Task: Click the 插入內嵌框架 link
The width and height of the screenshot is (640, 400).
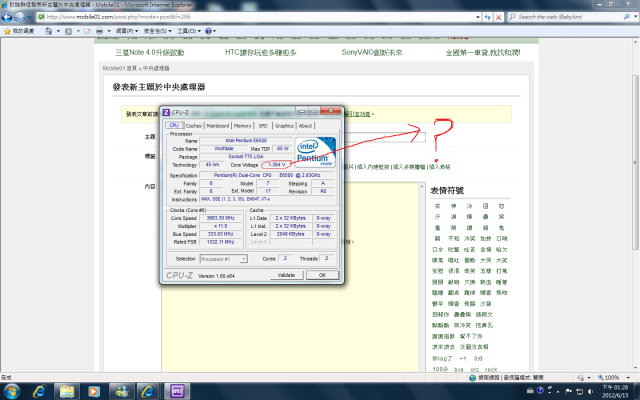Action: pos(373,167)
